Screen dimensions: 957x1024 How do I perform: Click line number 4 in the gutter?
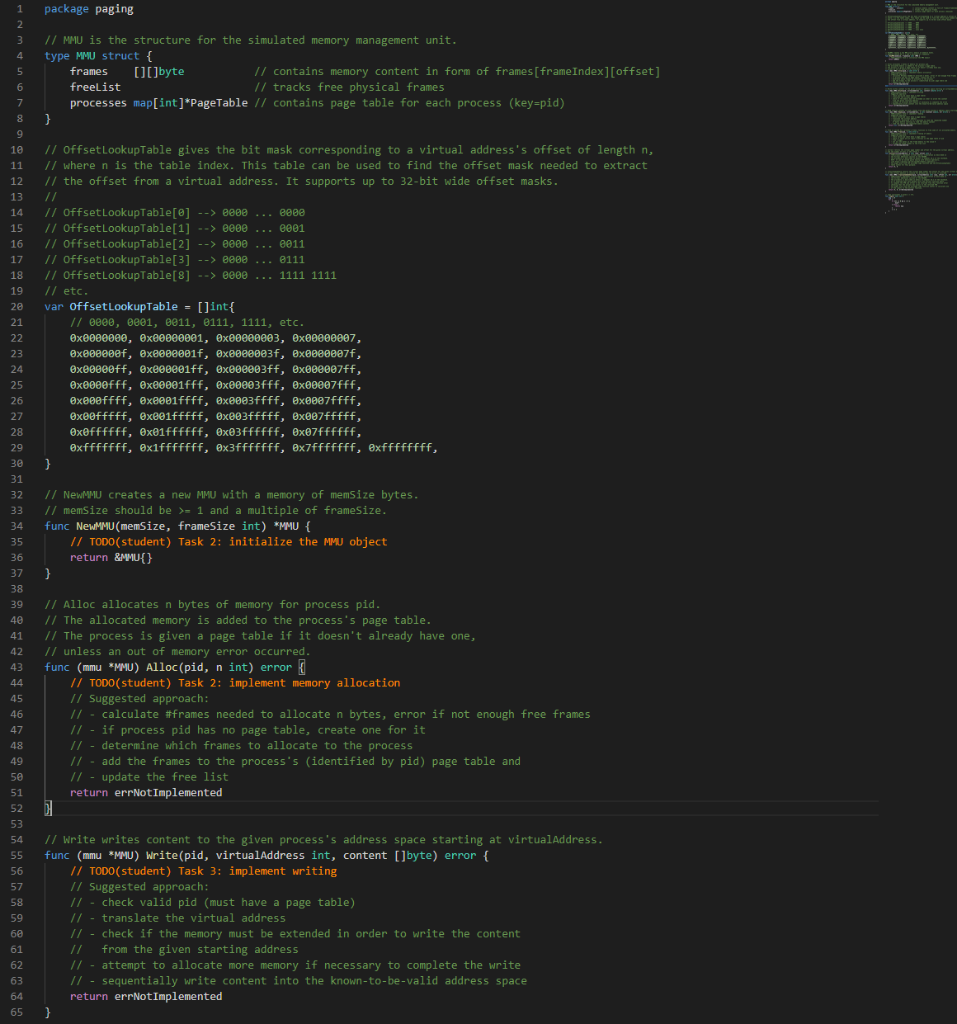[x=20, y=56]
